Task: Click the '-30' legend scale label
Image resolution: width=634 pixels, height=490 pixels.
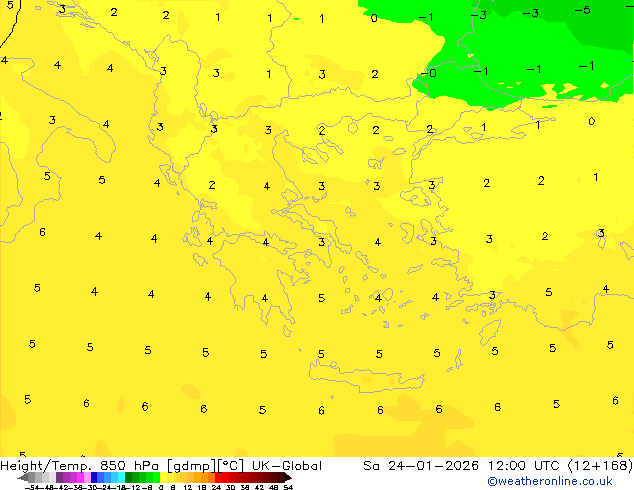Action: click(91, 488)
